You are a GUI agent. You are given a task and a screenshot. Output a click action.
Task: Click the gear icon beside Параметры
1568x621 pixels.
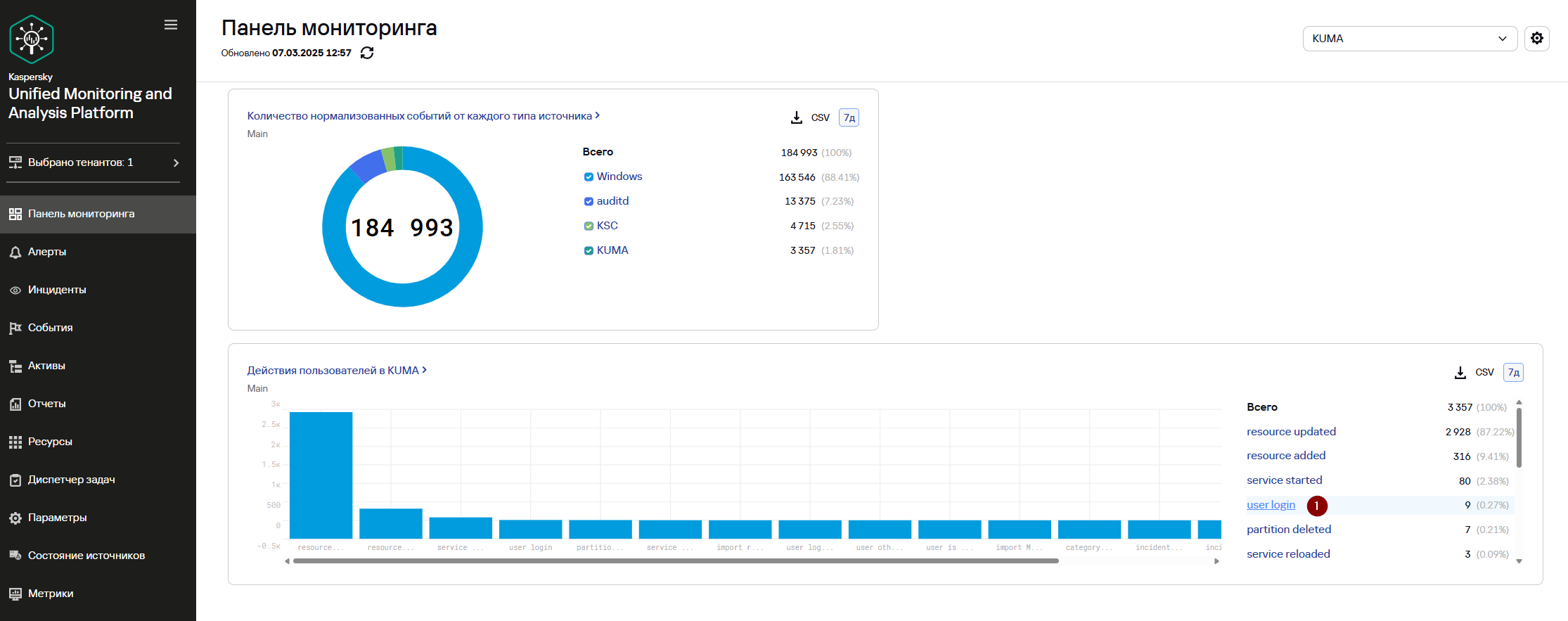15,518
